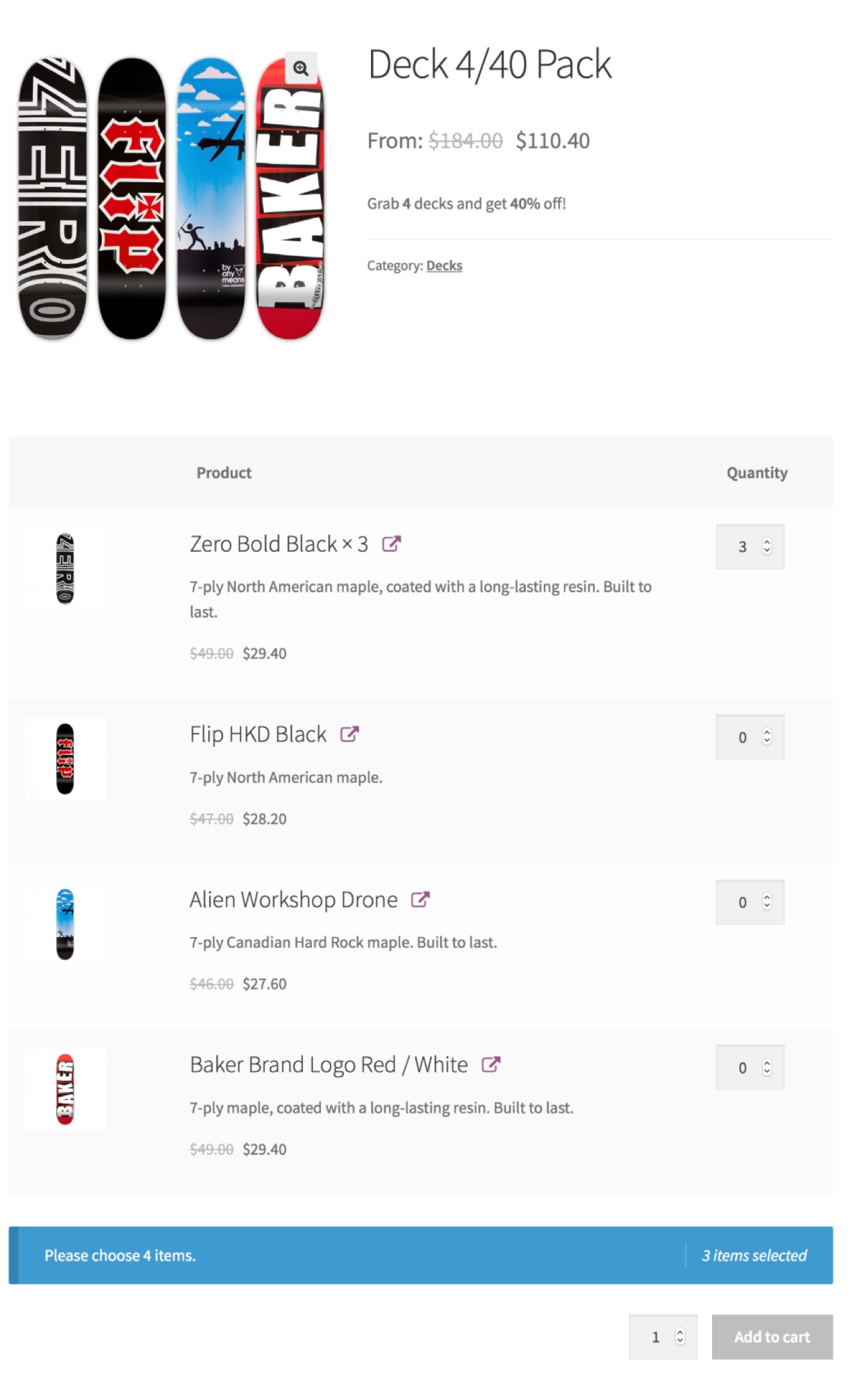Open Flip HKD Black product via external link icon
The height and width of the screenshot is (1400, 852).
(349, 734)
